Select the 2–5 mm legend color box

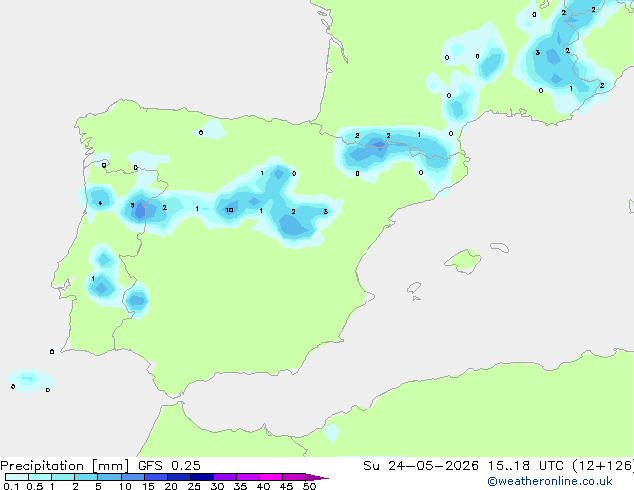tap(86, 477)
